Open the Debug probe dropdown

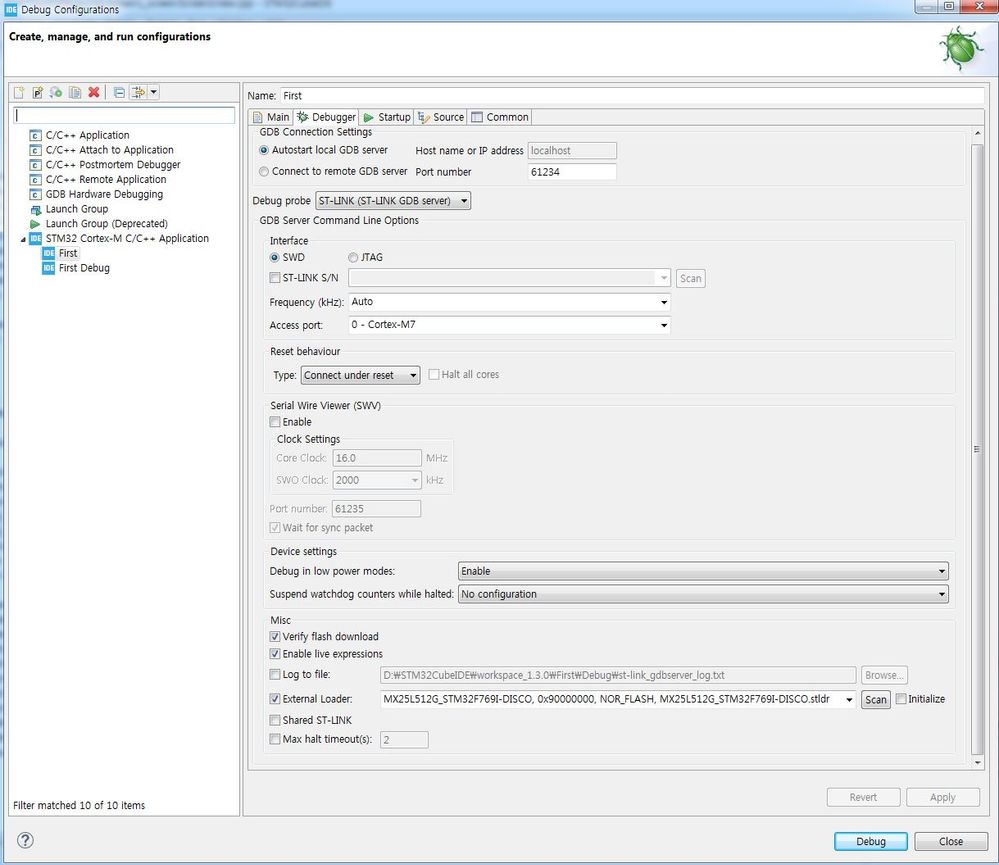click(393, 201)
